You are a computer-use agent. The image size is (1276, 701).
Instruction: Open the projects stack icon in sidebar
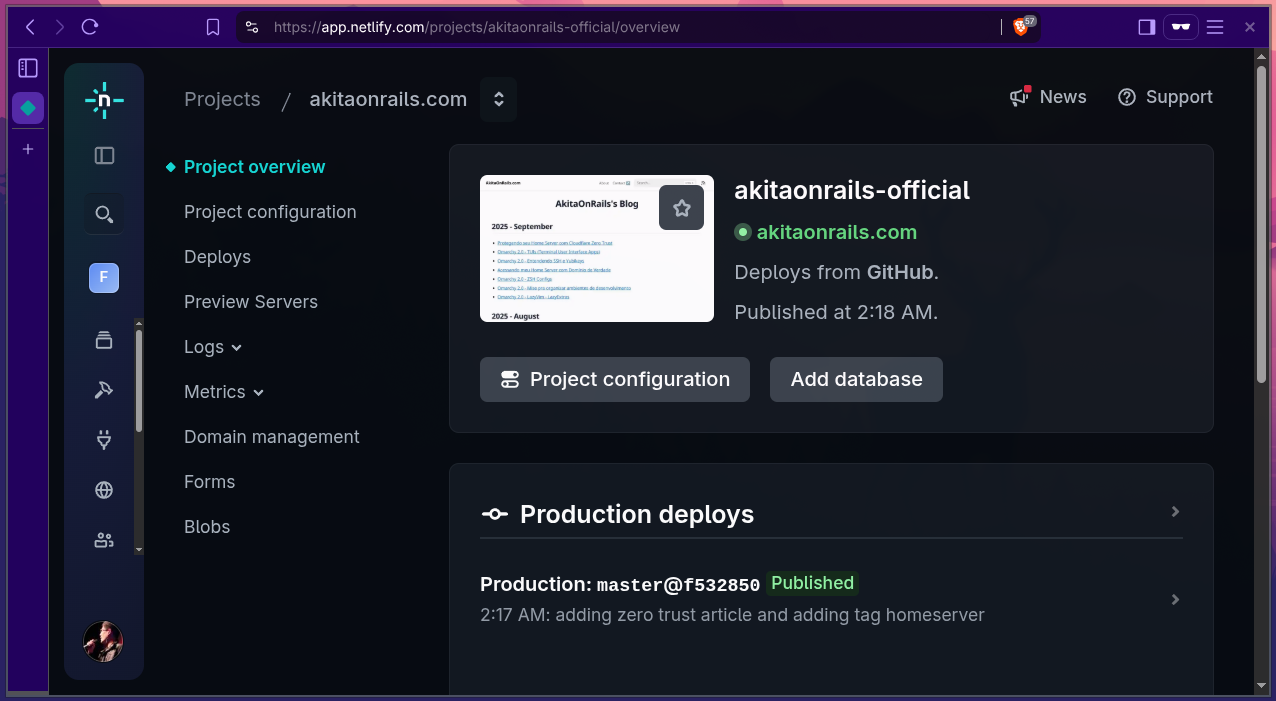tap(104, 340)
